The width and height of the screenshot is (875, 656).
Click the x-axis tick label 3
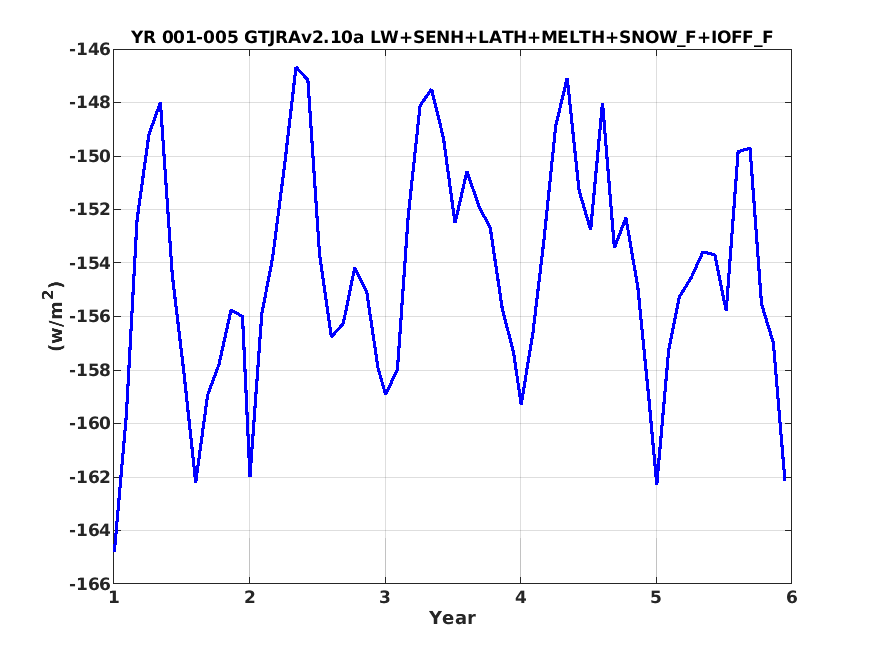pyautogui.click(x=385, y=597)
